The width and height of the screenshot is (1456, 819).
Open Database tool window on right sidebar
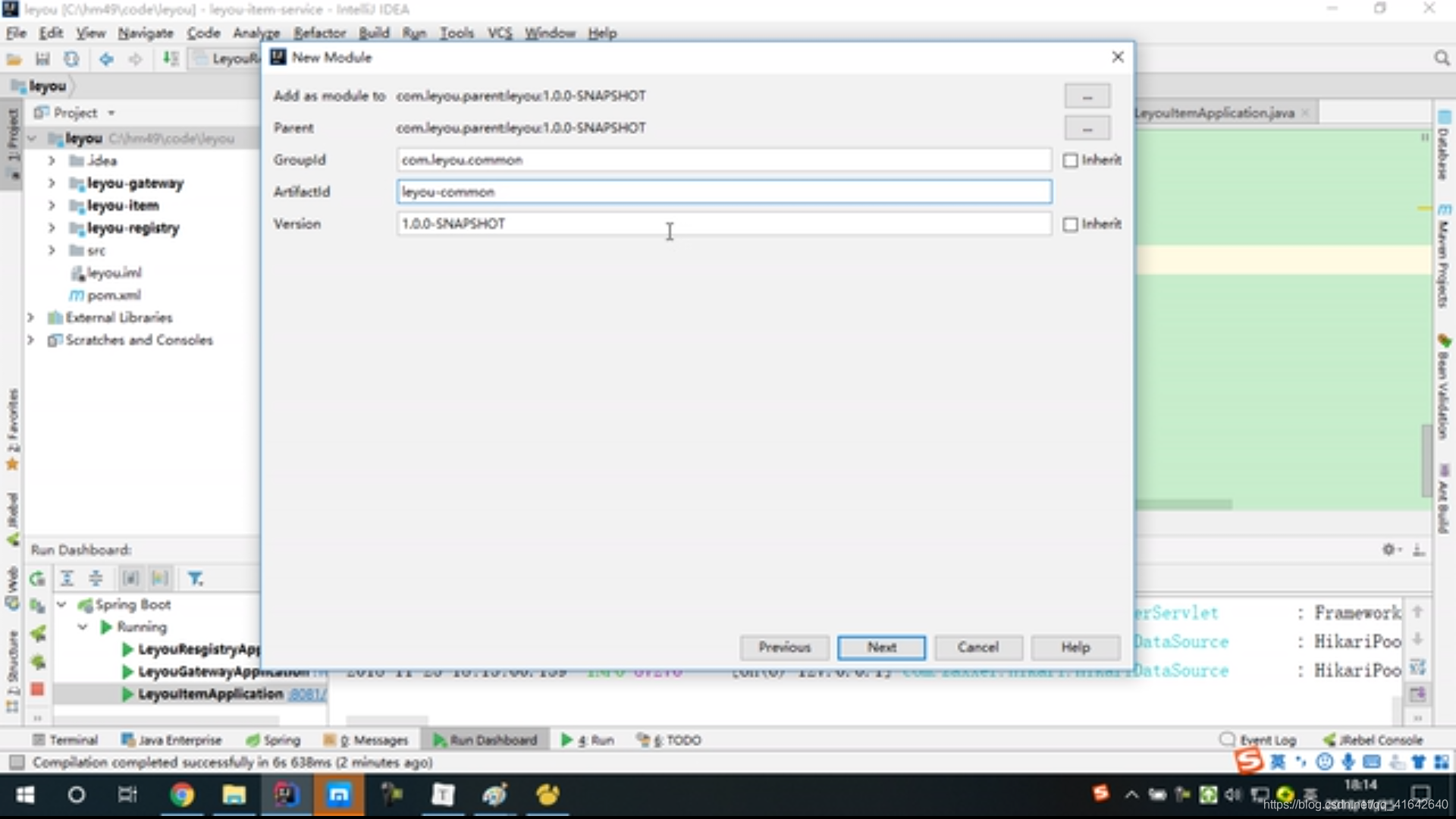tap(1443, 146)
